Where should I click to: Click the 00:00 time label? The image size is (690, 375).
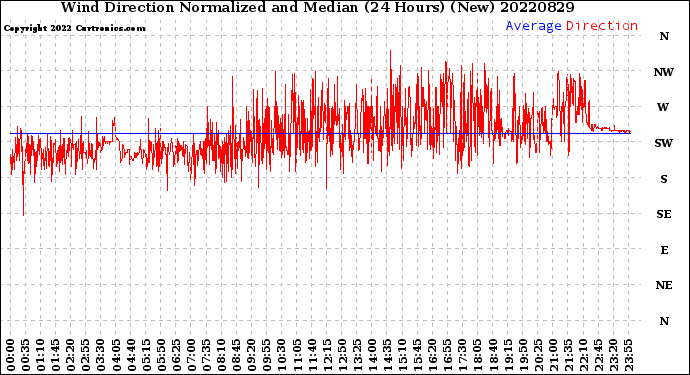11,355
